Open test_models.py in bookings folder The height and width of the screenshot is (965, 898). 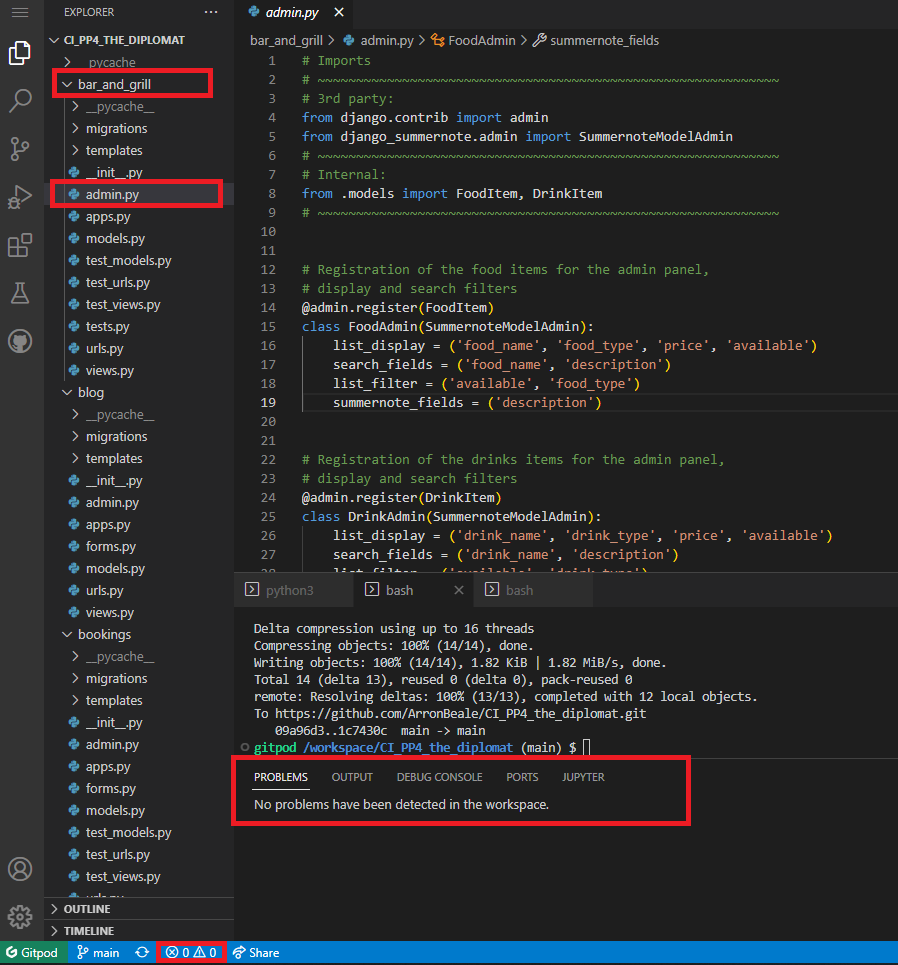(128, 833)
